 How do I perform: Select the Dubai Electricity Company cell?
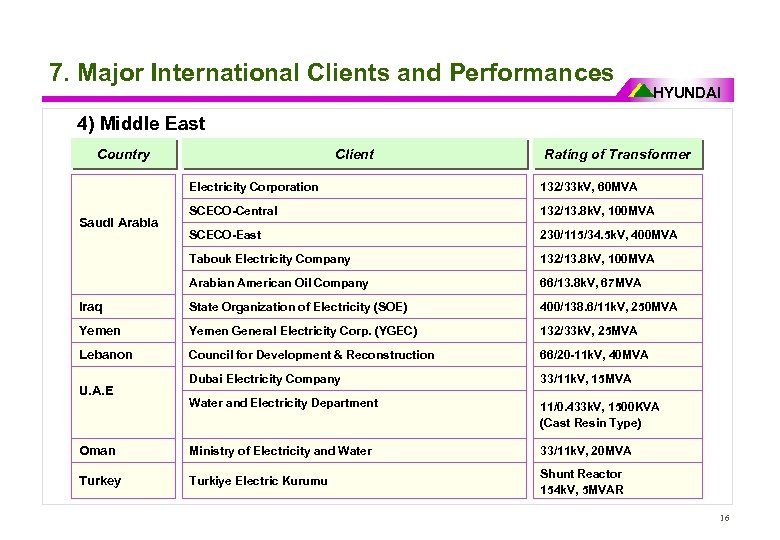pos(354,379)
